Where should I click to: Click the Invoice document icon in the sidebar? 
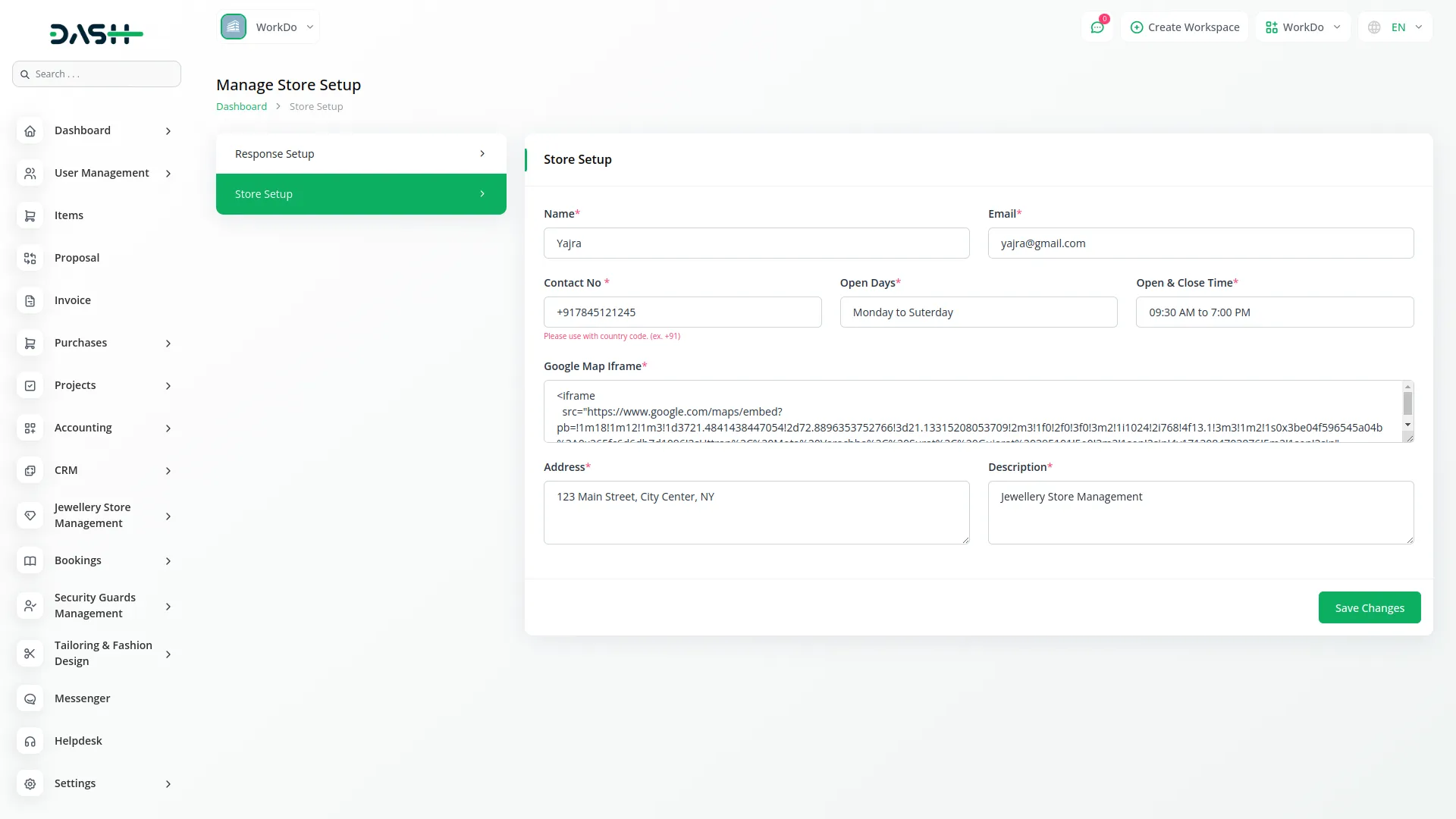coord(30,301)
